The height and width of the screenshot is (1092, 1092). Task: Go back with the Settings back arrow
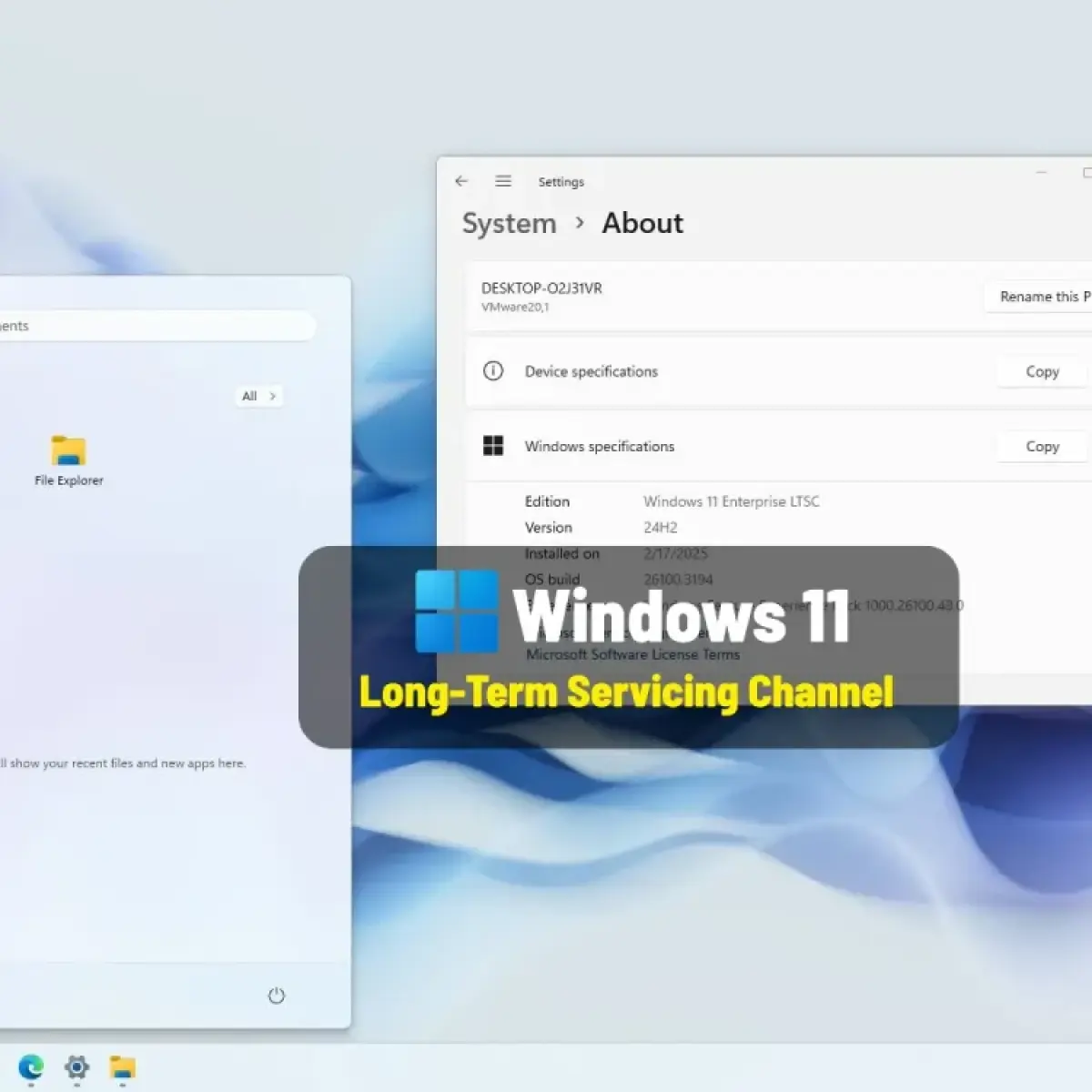click(461, 181)
